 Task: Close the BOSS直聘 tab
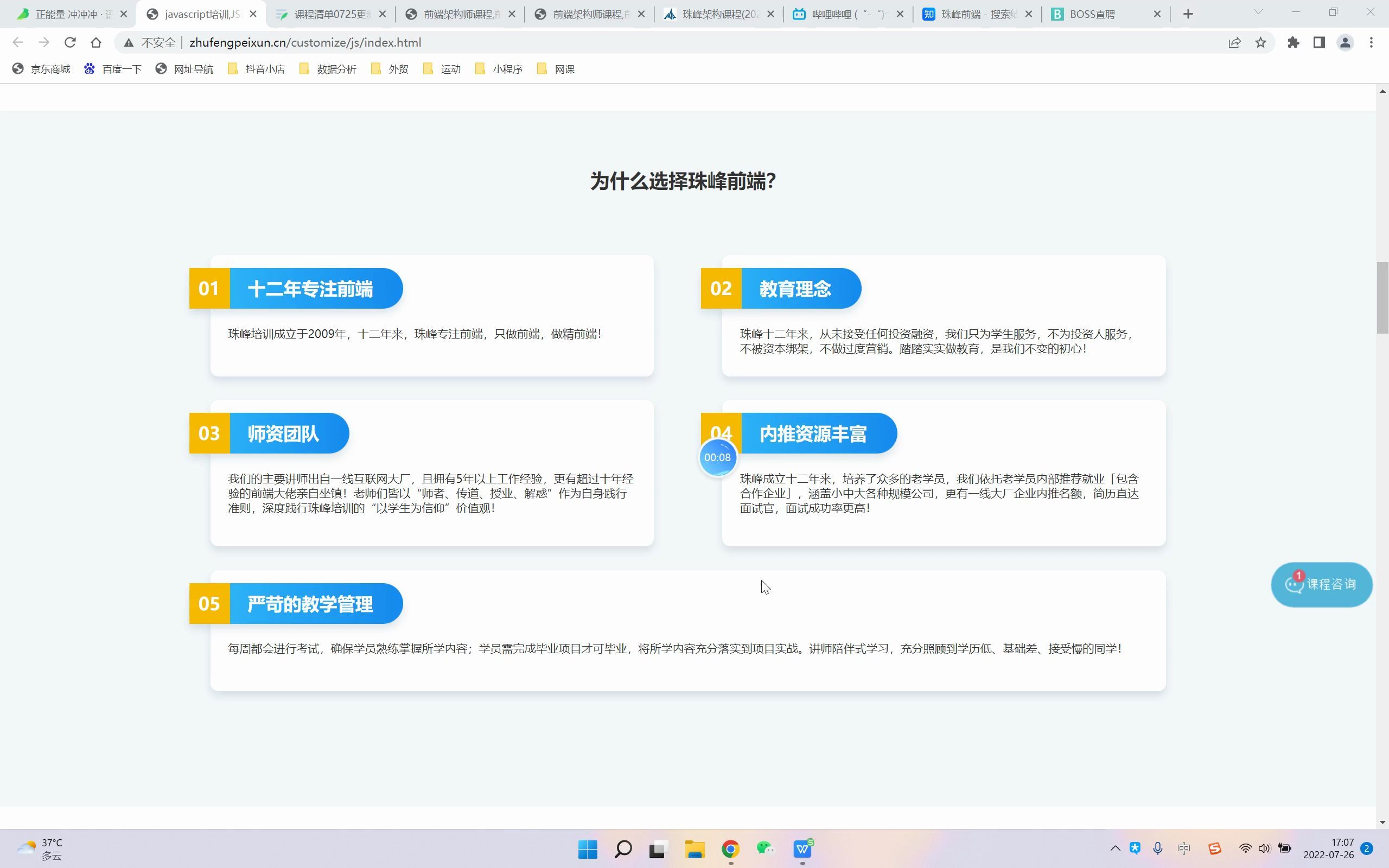[1157, 14]
